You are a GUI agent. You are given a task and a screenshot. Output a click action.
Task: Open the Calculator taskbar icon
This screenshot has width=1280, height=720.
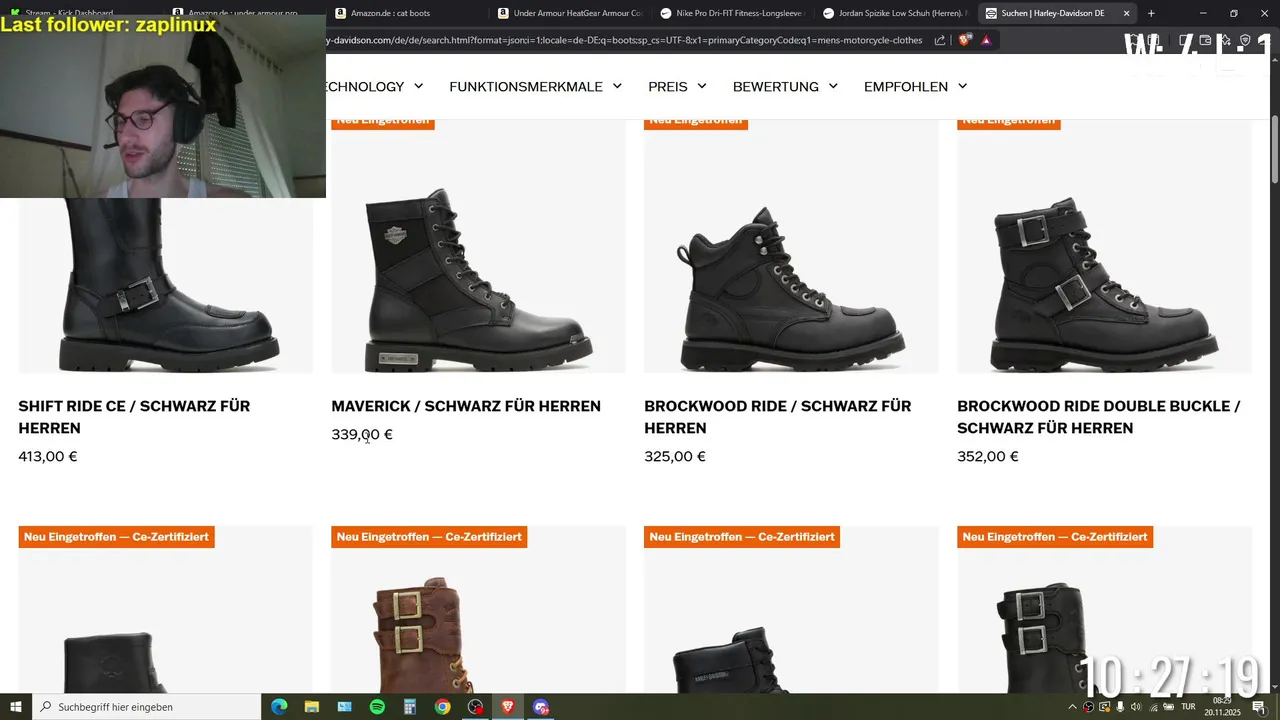pos(410,707)
